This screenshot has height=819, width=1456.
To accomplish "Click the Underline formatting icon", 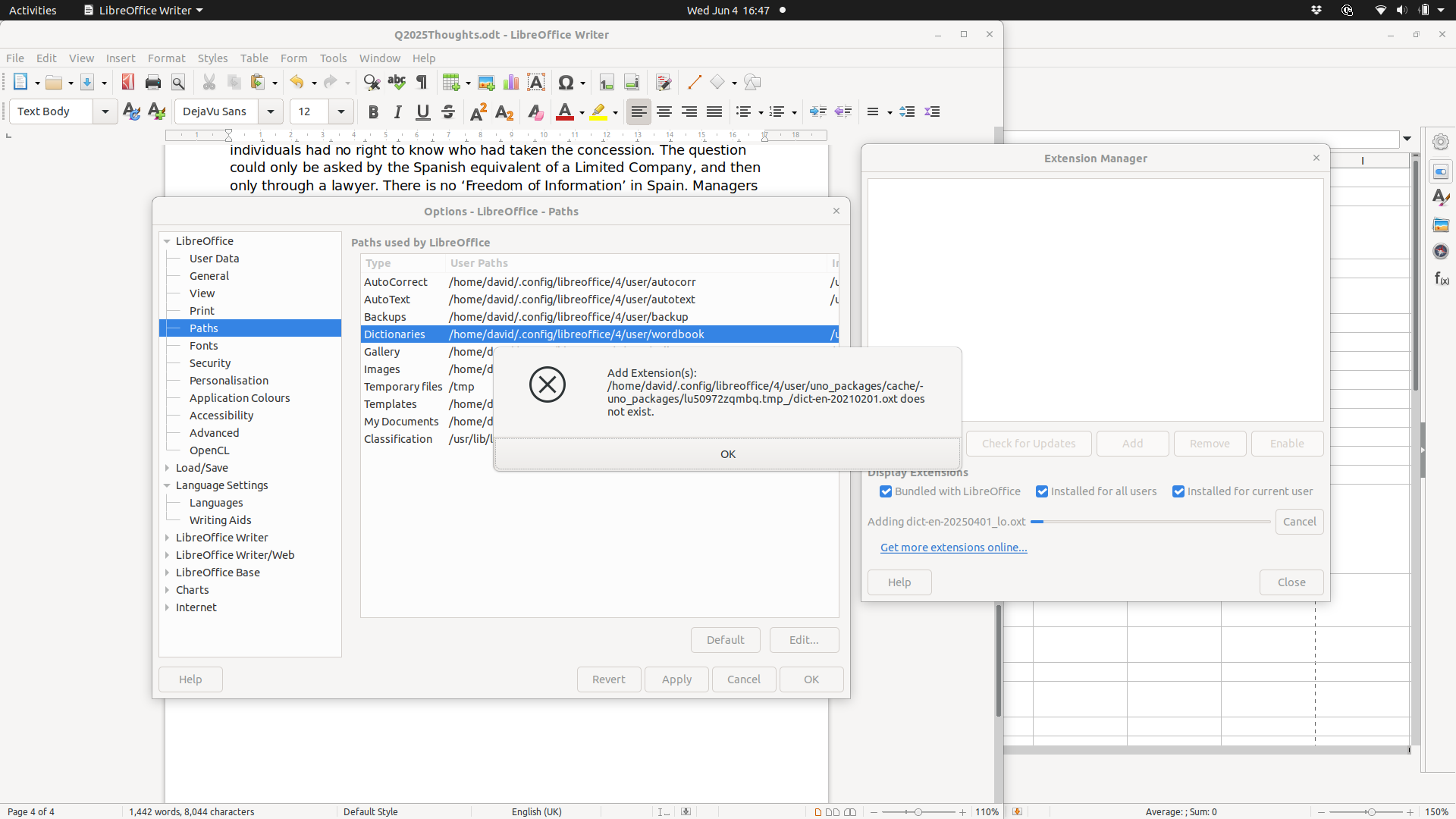I will click(x=423, y=111).
